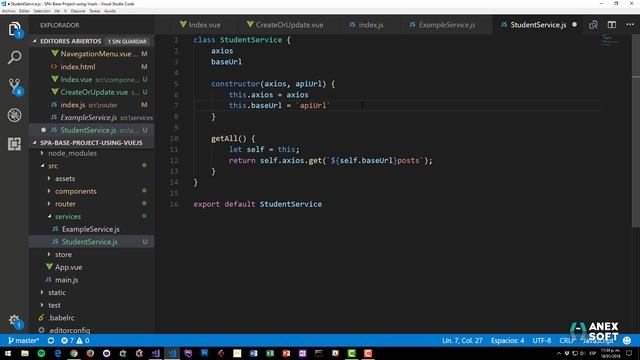Open the Debug view in activity bar
640x360 pixels.
click(x=14, y=115)
